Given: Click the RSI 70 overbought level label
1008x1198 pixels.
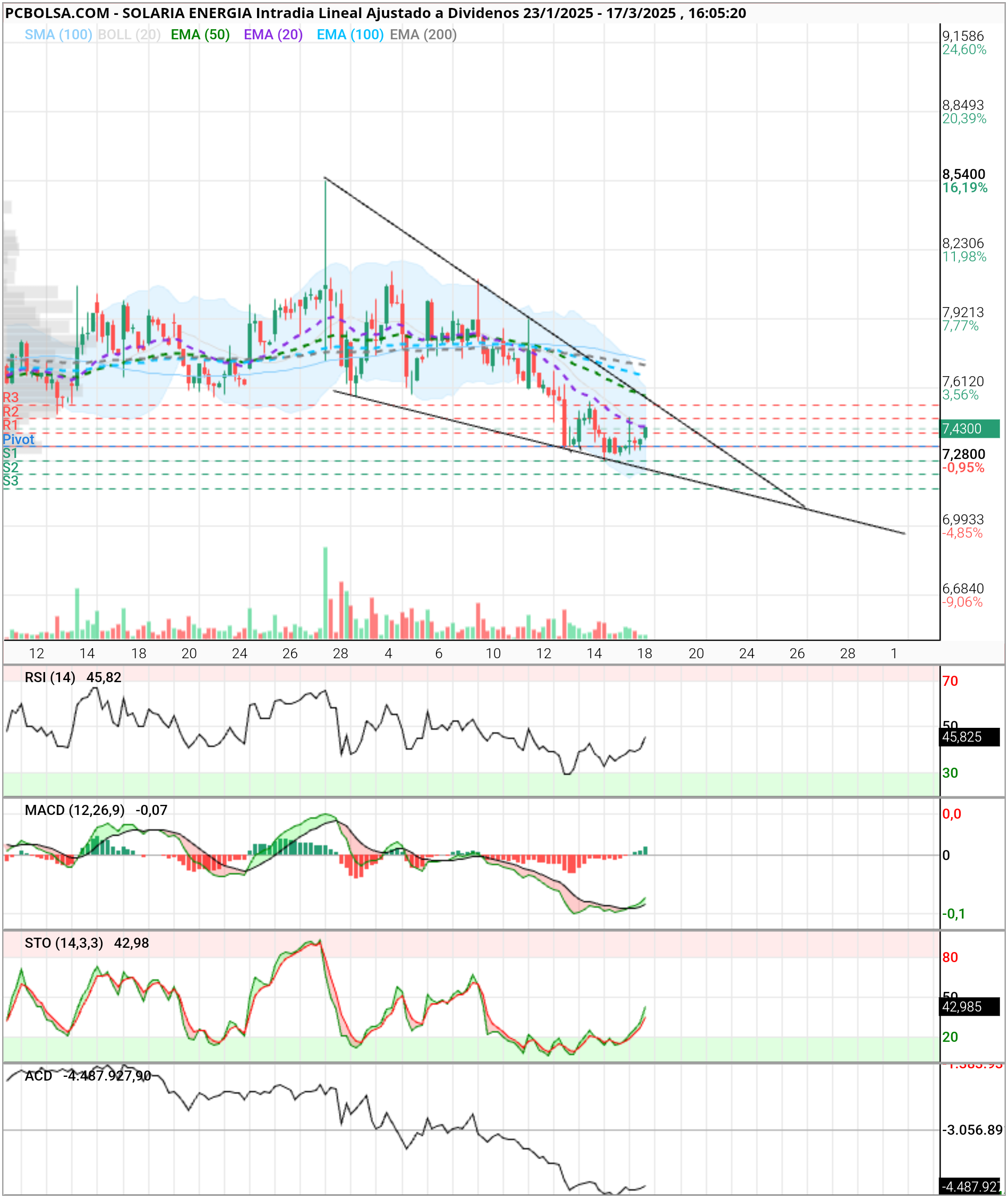Looking at the screenshot, I should (x=950, y=681).
